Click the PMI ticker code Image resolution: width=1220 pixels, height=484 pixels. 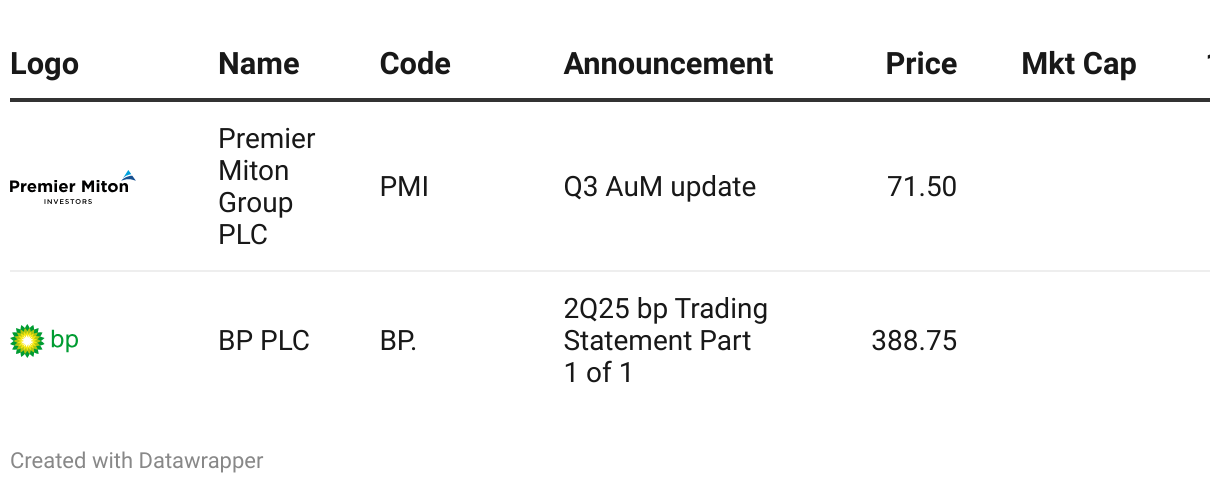404,187
